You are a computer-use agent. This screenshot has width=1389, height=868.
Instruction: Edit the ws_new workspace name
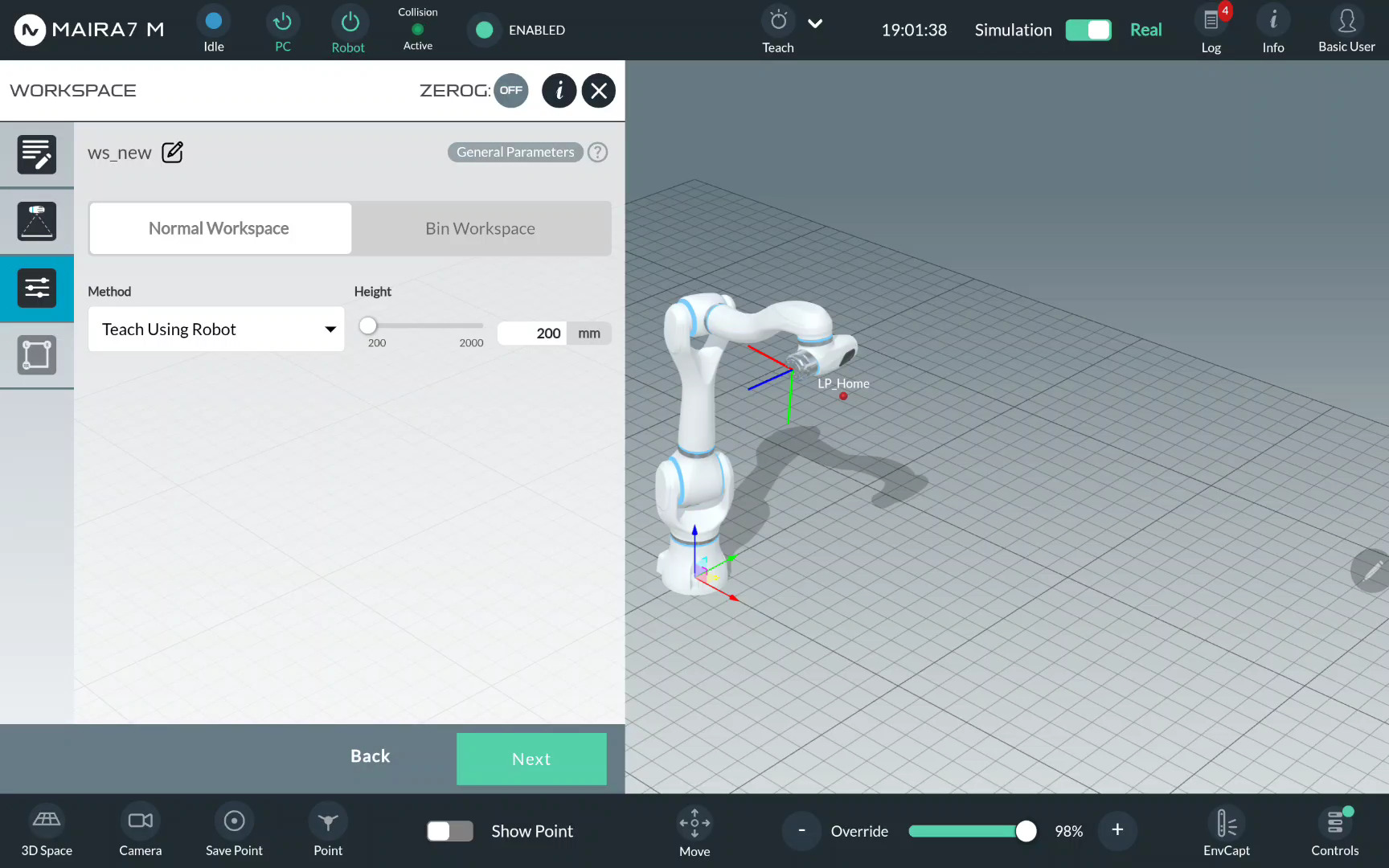pos(173,152)
